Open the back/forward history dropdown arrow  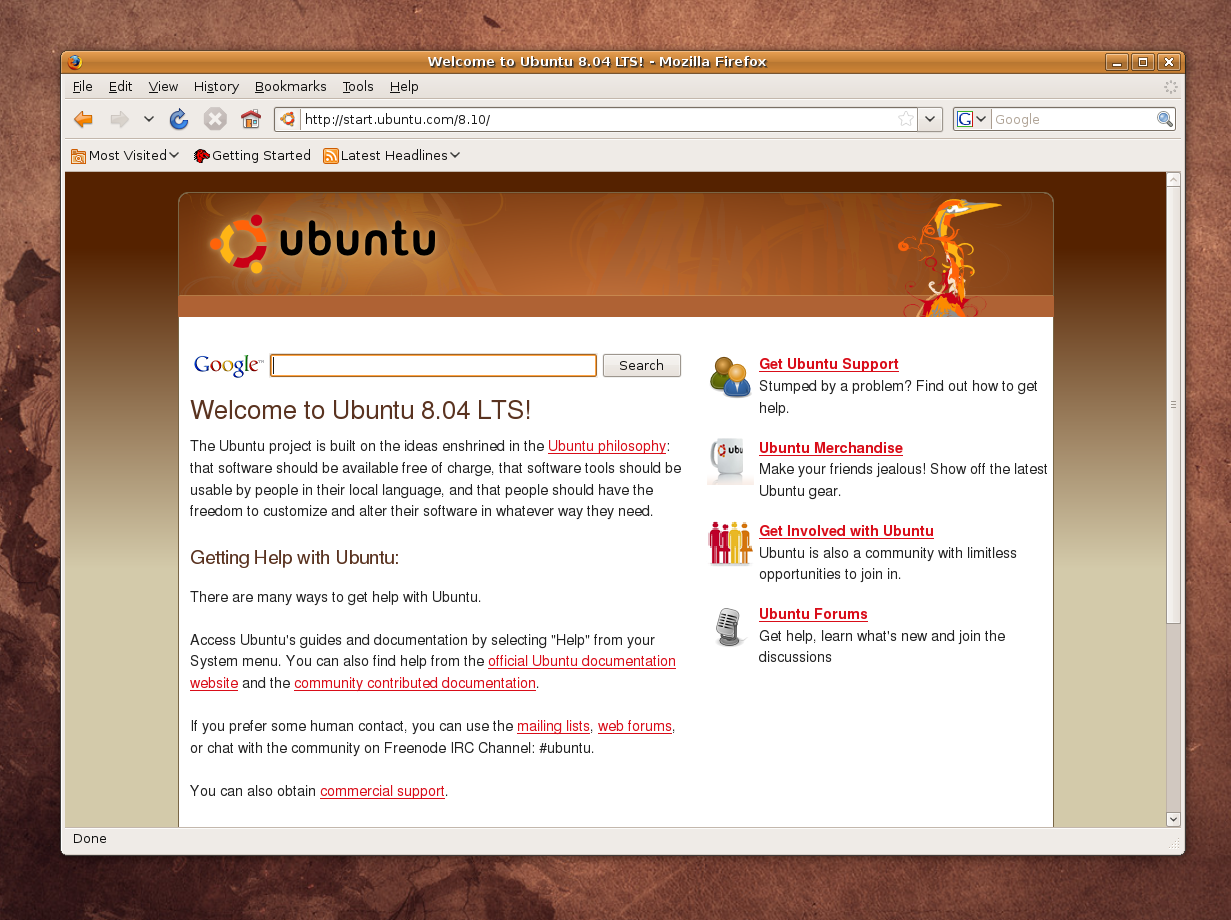pyautogui.click(x=149, y=120)
